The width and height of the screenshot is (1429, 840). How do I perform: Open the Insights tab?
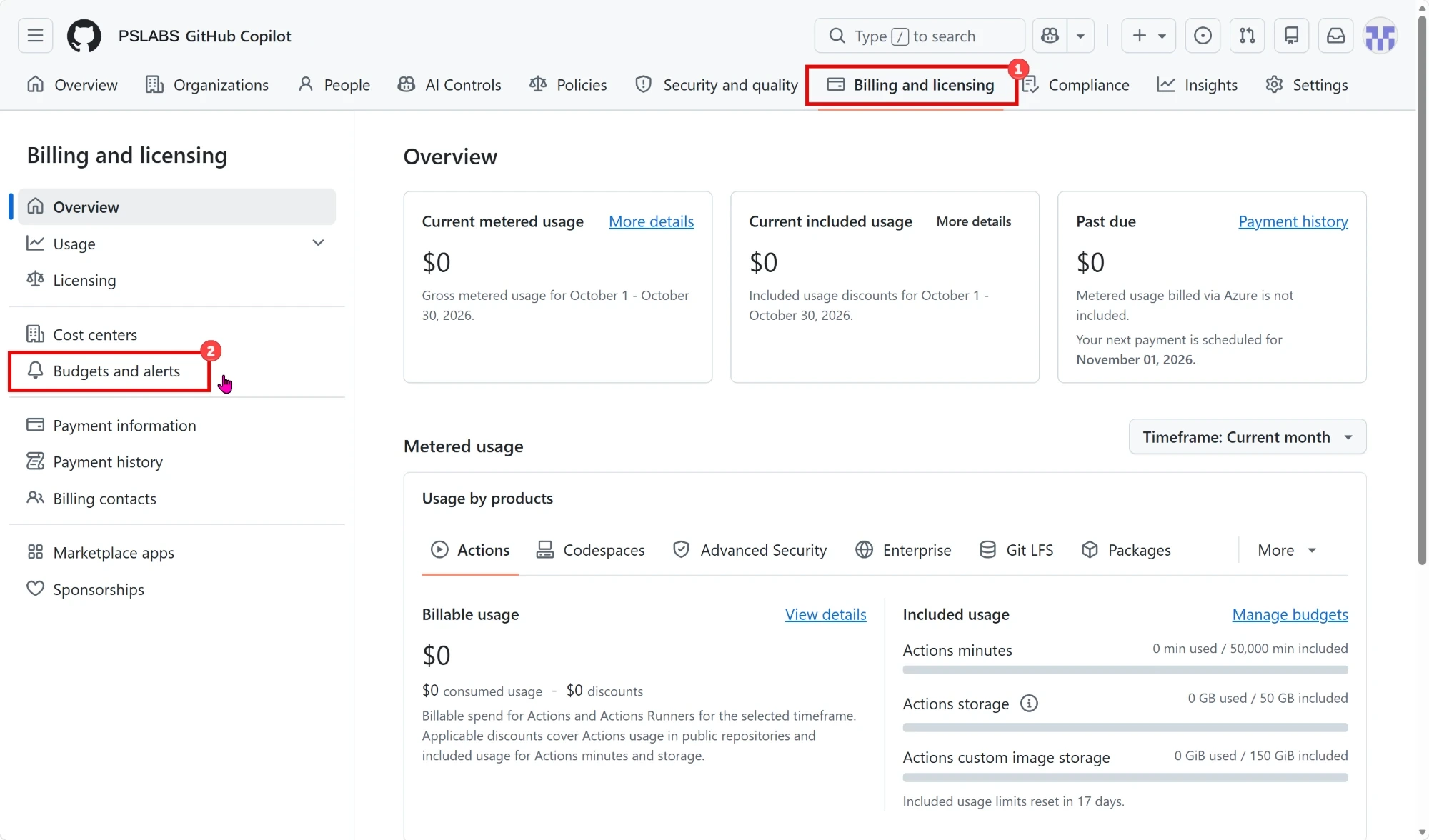coord(1198,84)
